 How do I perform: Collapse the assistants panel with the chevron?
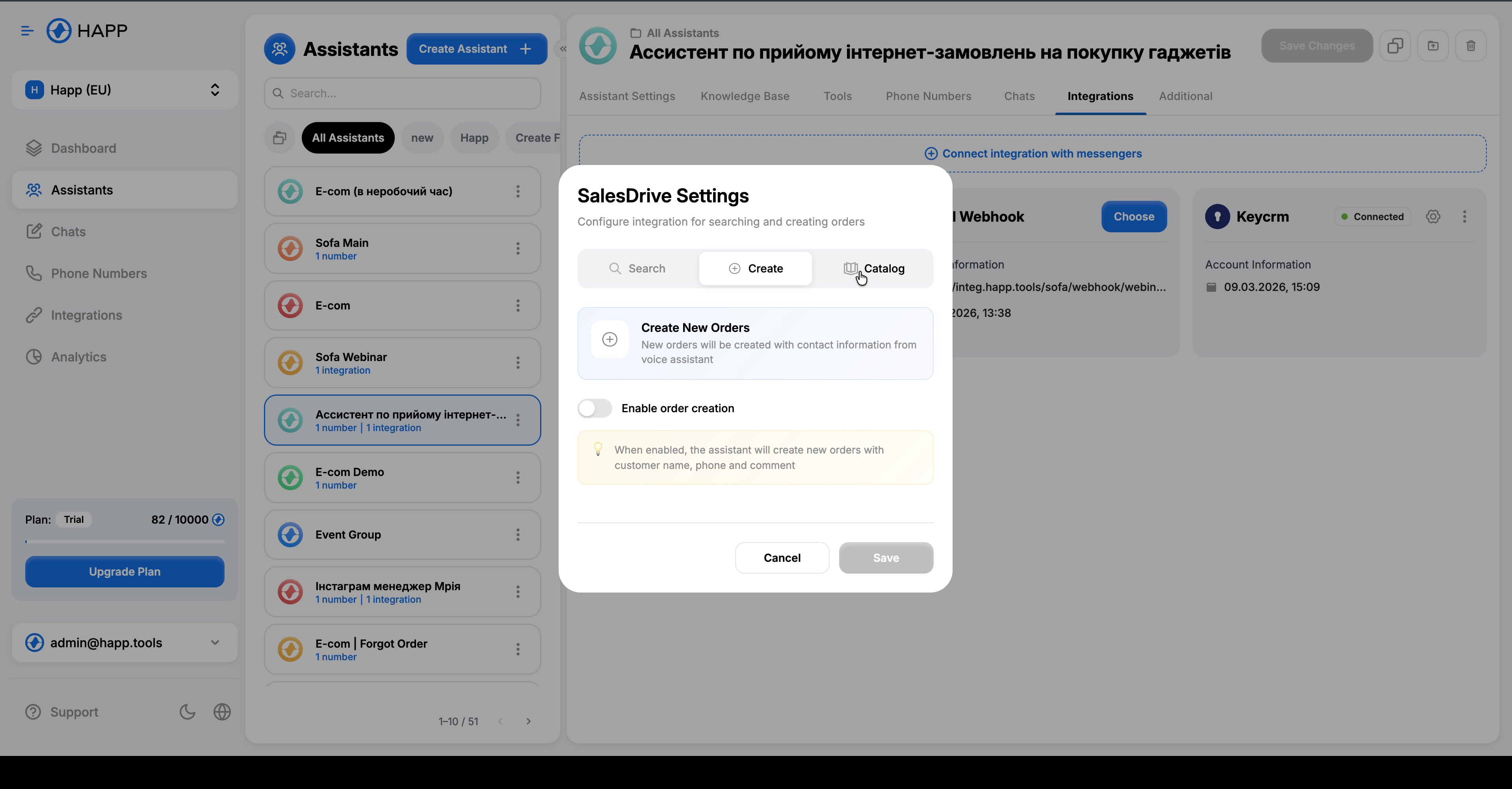pos(563,49)
